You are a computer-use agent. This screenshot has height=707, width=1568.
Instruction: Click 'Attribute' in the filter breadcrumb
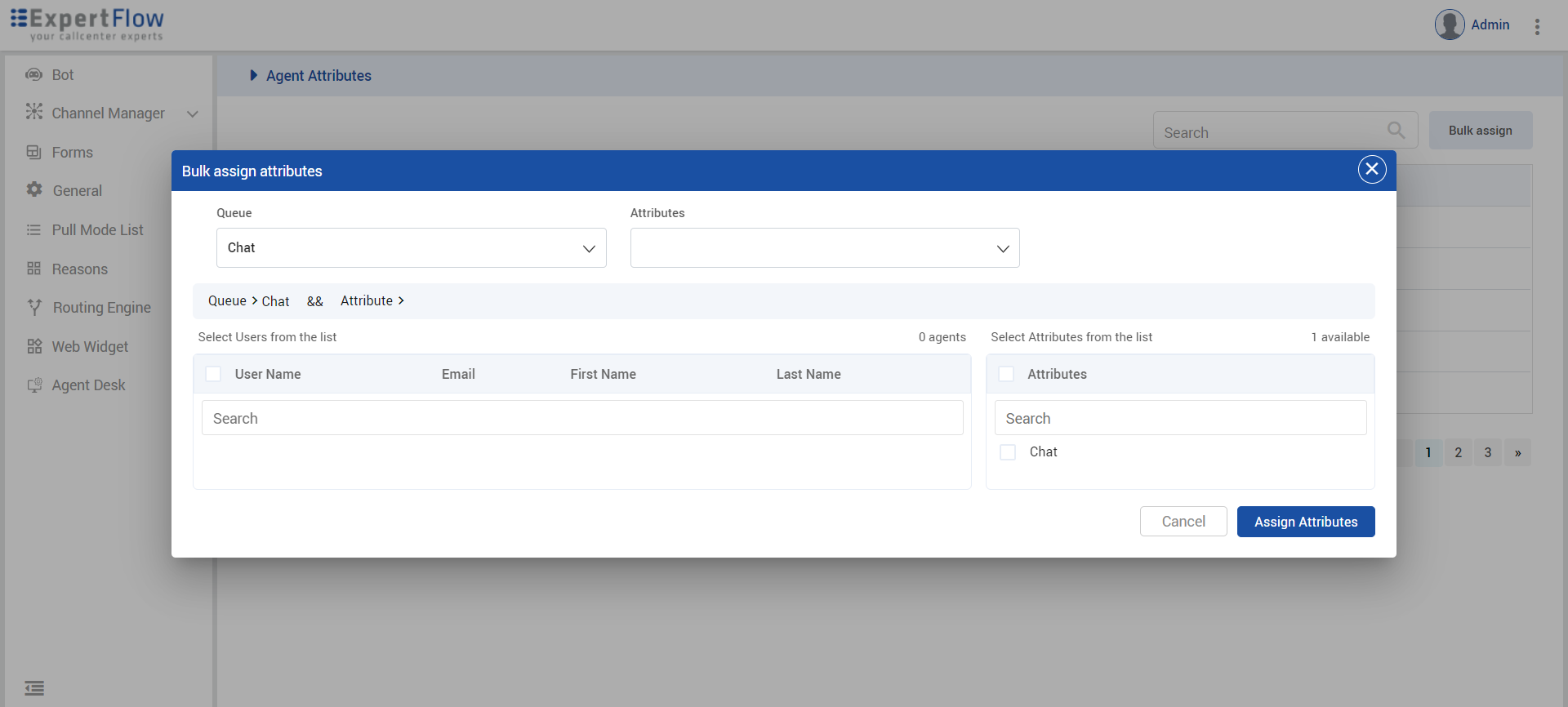(367, 300)
